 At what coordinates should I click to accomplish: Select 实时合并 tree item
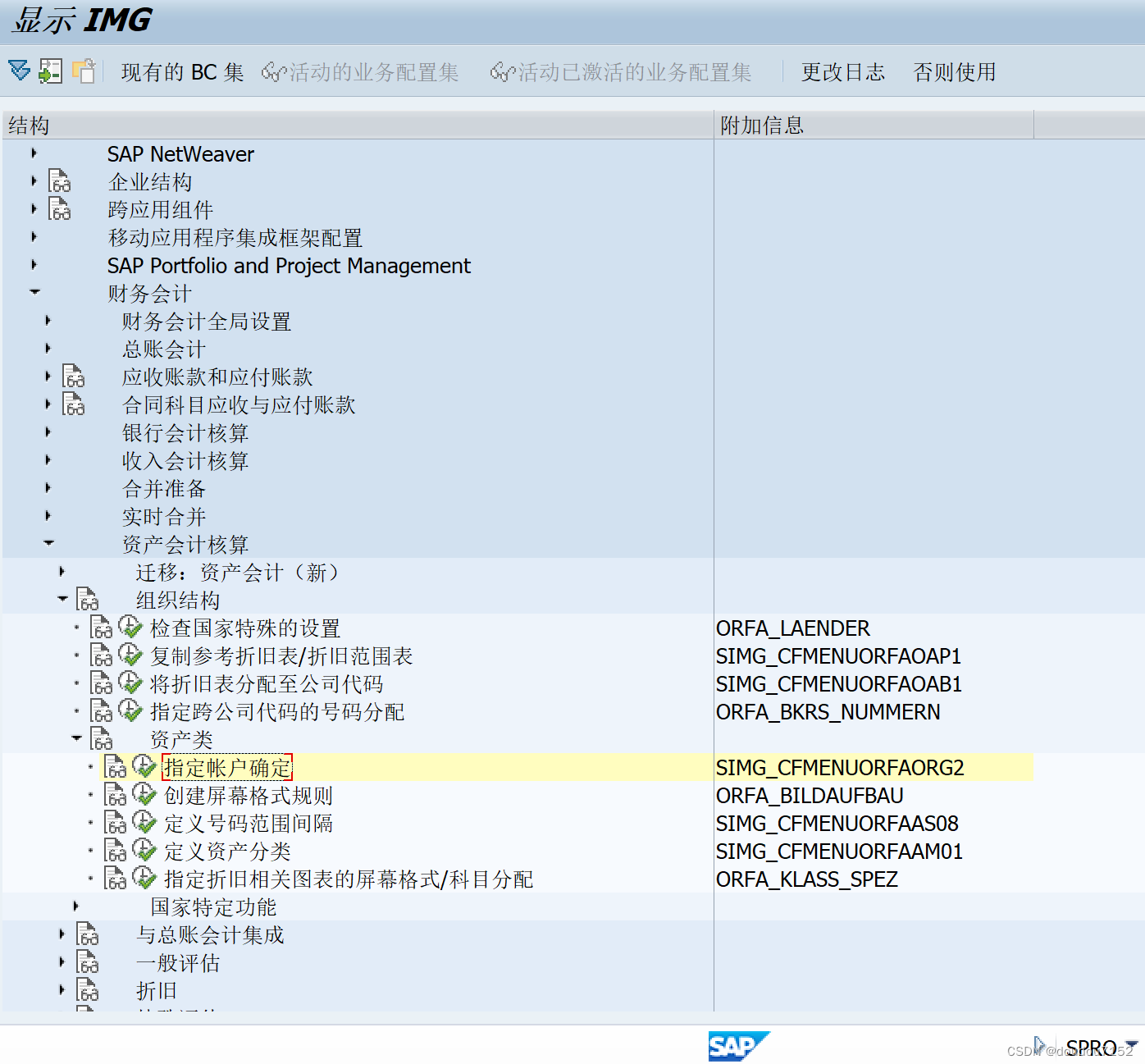pos(164,517)
